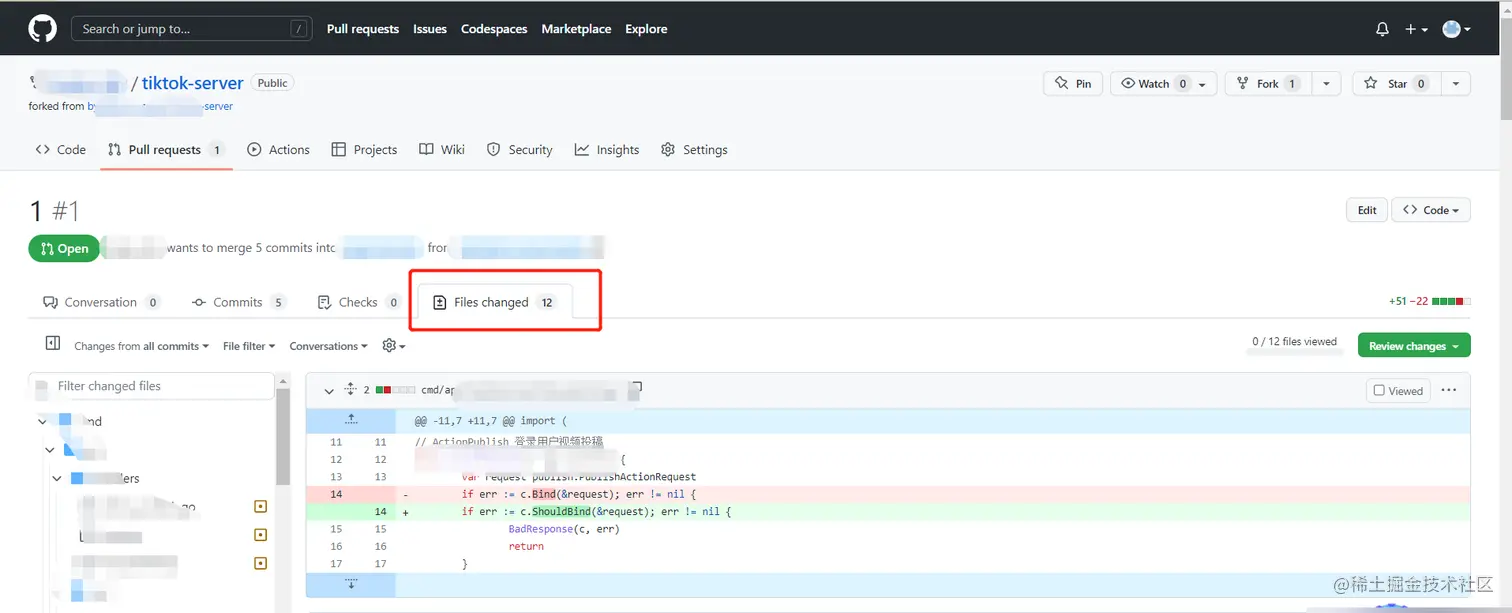
Task: Open the file's three-dot options menu
Action: [x=1449, y=390]
